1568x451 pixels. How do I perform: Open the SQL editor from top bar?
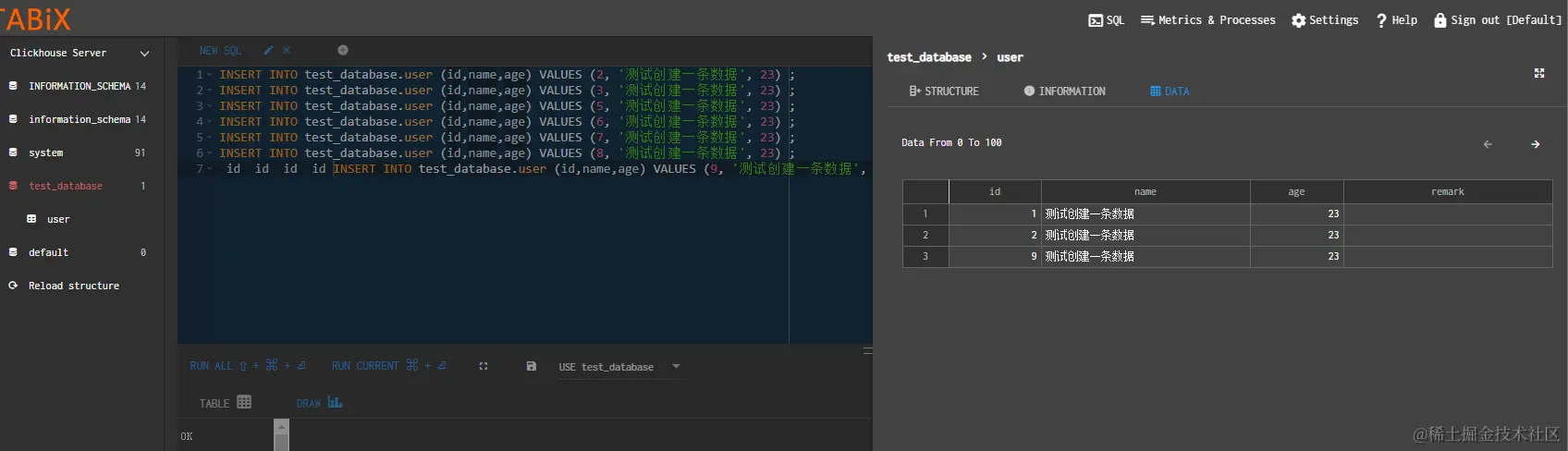[1106, 20]
